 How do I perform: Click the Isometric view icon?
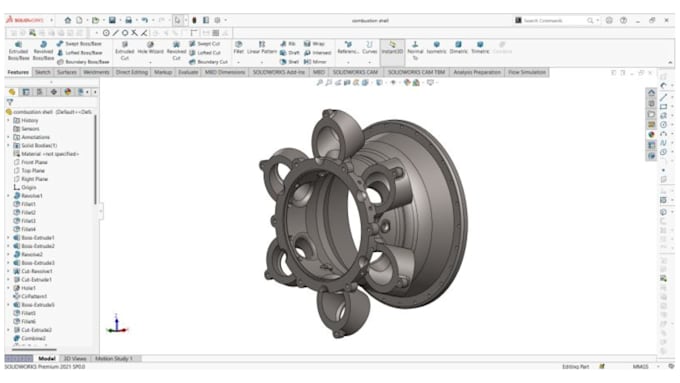pyautogui.click(x=436, y=48)
